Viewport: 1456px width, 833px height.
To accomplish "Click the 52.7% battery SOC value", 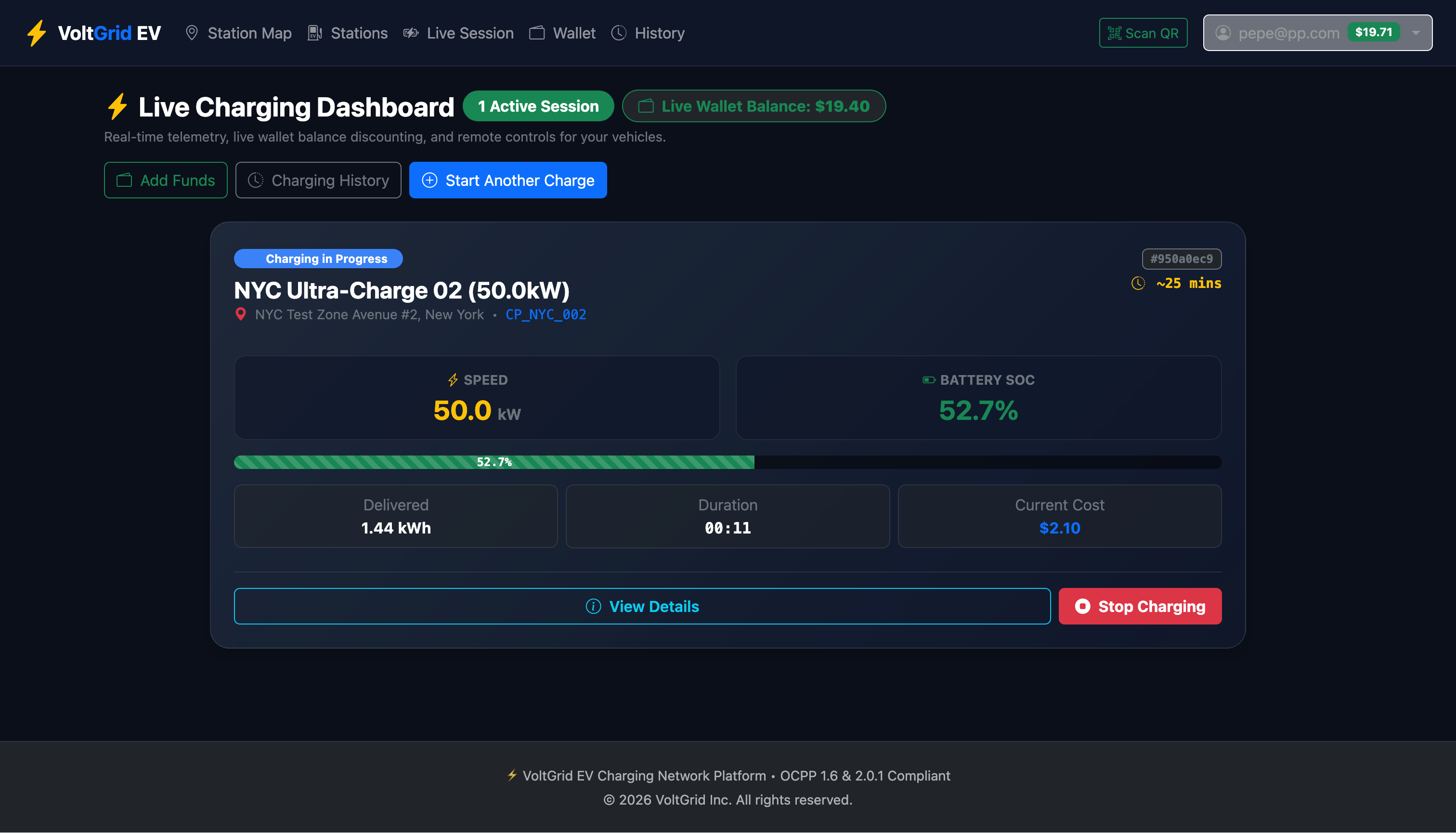I will pos(978,411).
